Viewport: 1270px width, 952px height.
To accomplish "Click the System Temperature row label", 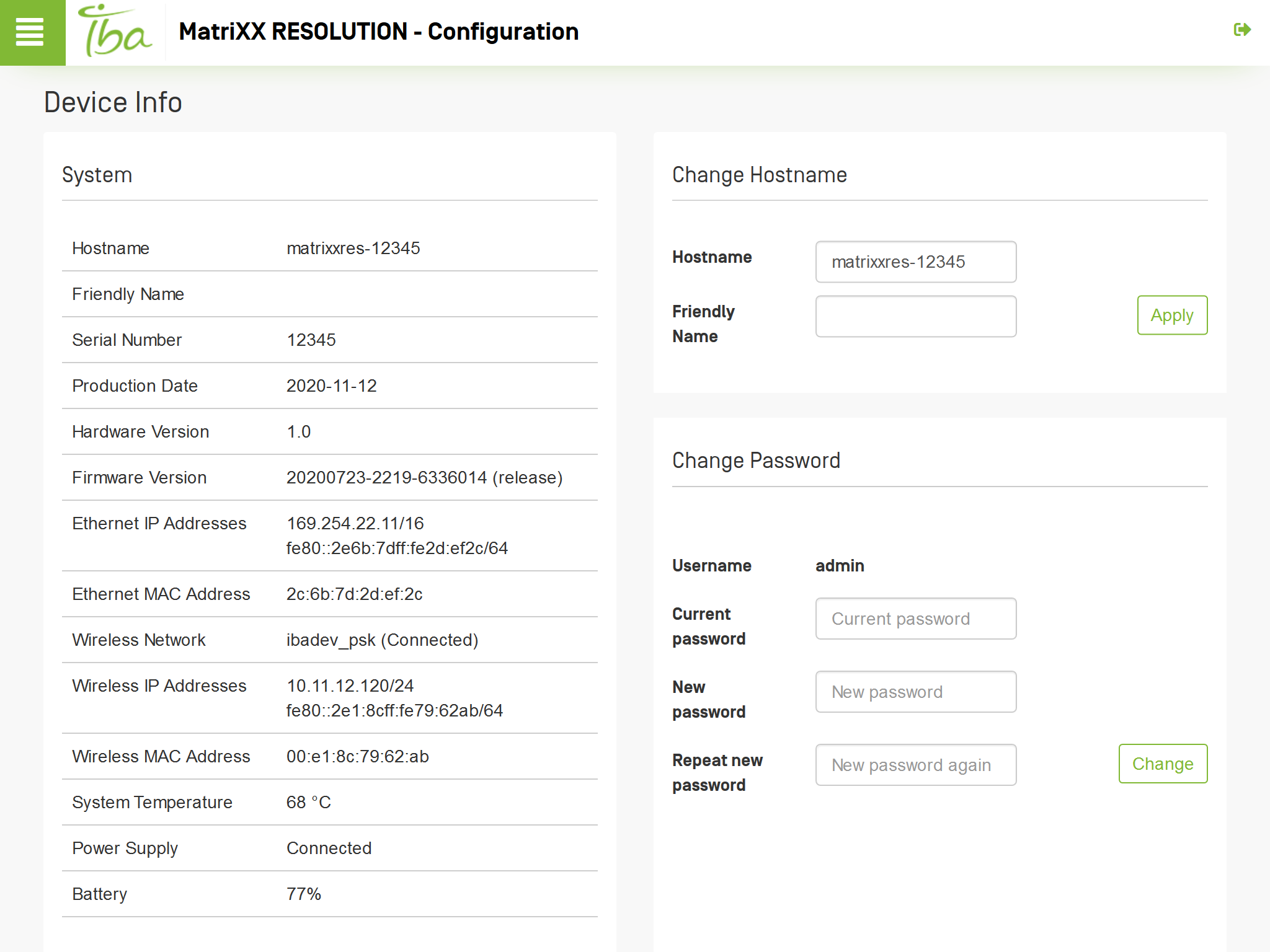I will (x=153, y=803).
